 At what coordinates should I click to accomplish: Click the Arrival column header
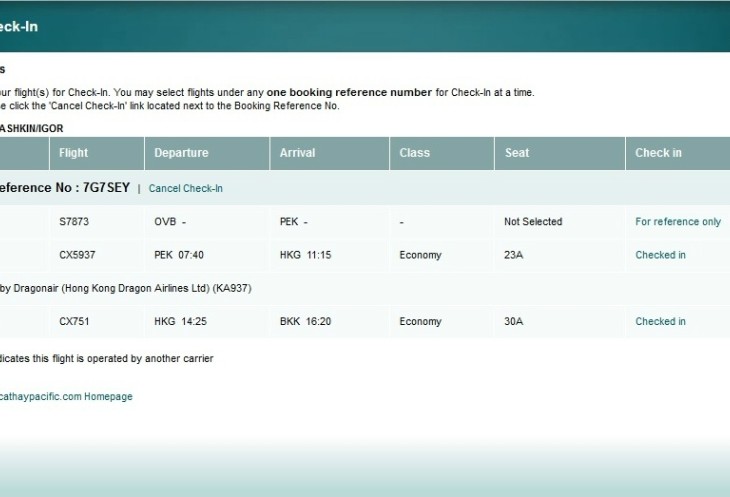(297, 153)
